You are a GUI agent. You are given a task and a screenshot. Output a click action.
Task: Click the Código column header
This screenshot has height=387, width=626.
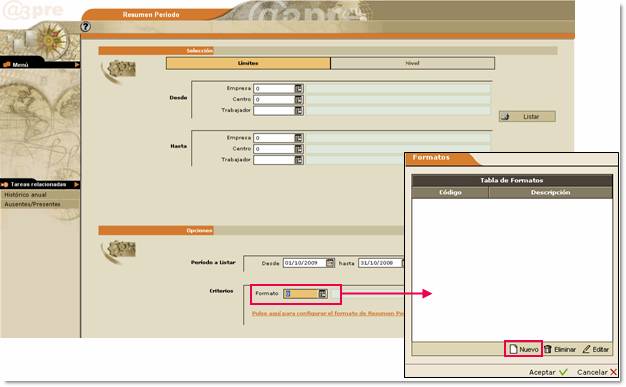click(450, 193)
